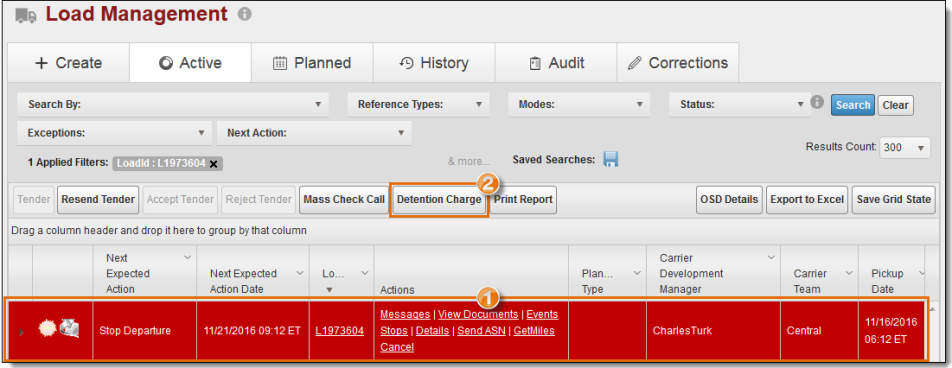Click the Stops link
This screenshot has width=952, height=368.
tap(393, 331)
